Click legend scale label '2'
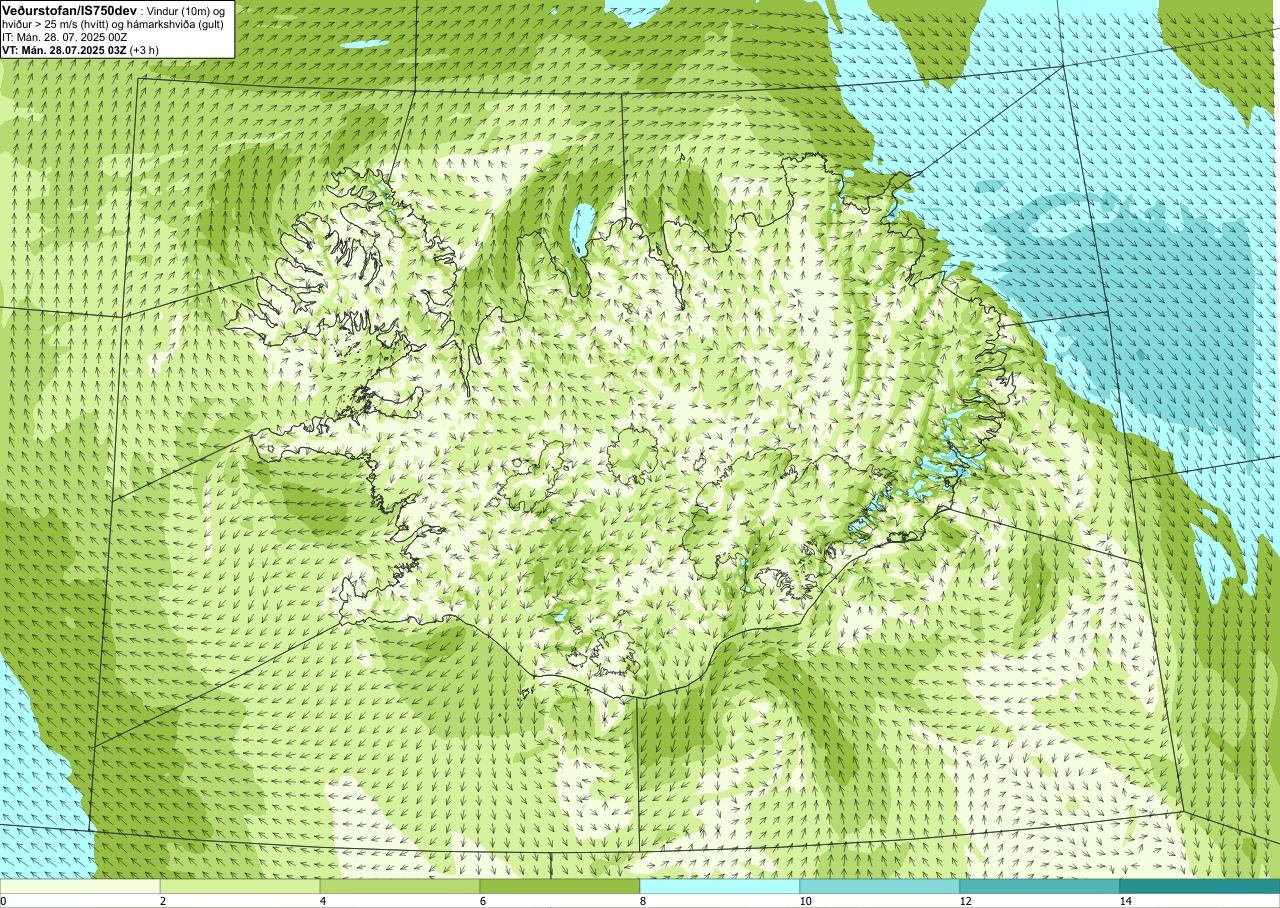This screenshot has height=908, width=1280. coord(163,901)
